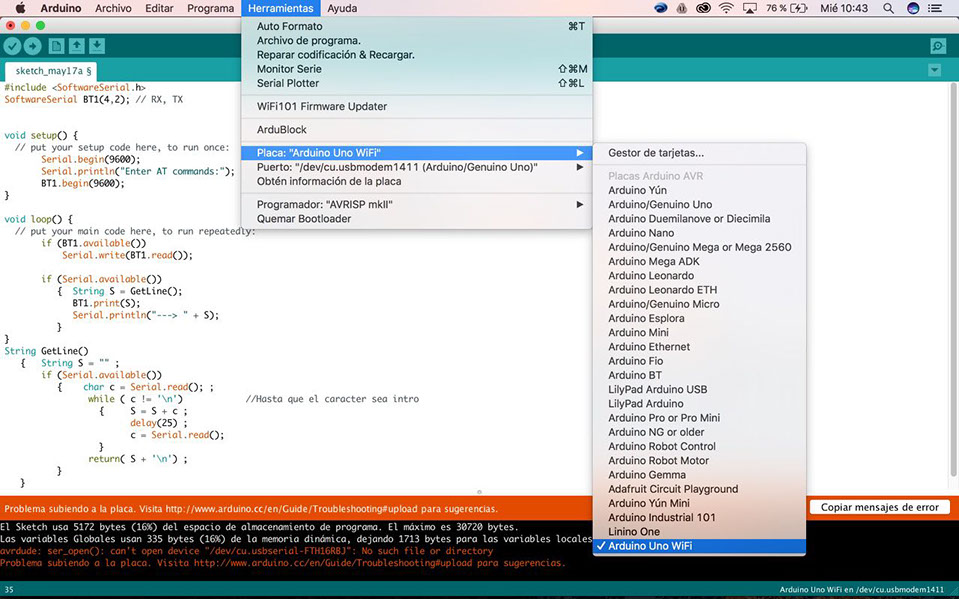Image resolution: width=959 pixels, height=599 pixels.
Task: Open the Archivo menu
Action: tap(113, 8)
